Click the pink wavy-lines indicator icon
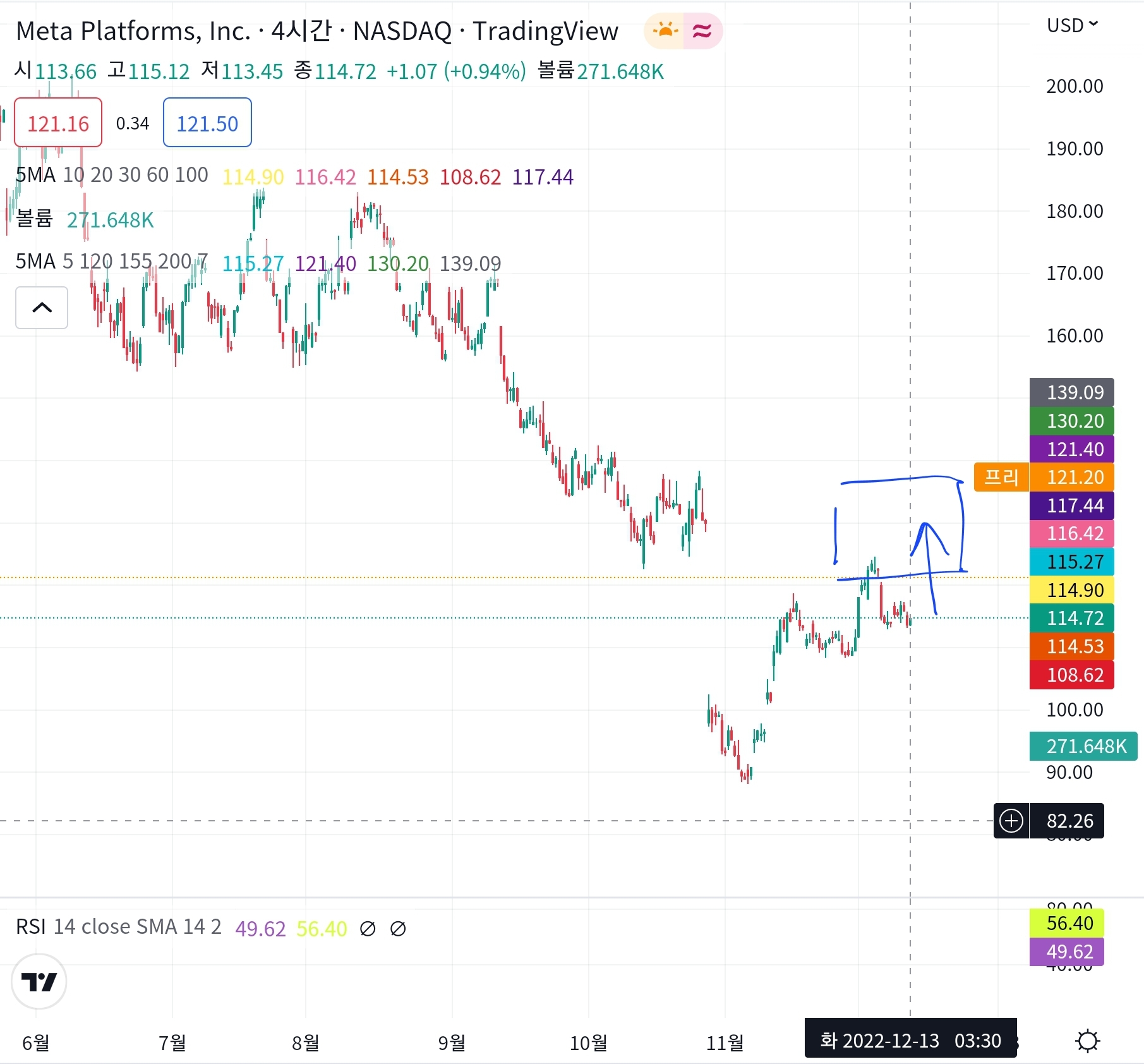Image resolution: width=1144 pixels, height=1064 pixels. click(702, 30)
